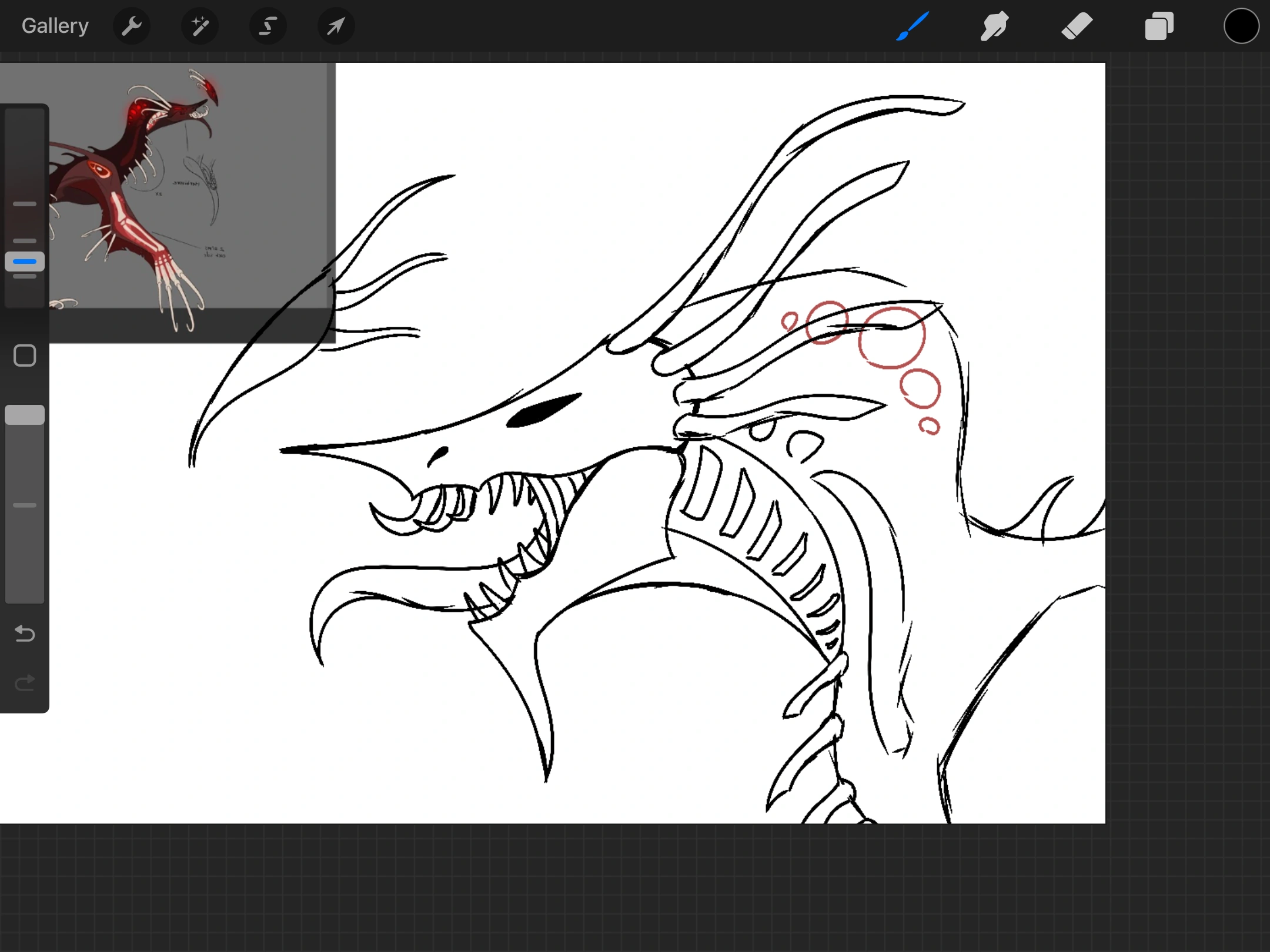Screen dimensions: 1270x952
Task: Open the Actions menu with the wrench icon
Action: click(x=132, y=26)
